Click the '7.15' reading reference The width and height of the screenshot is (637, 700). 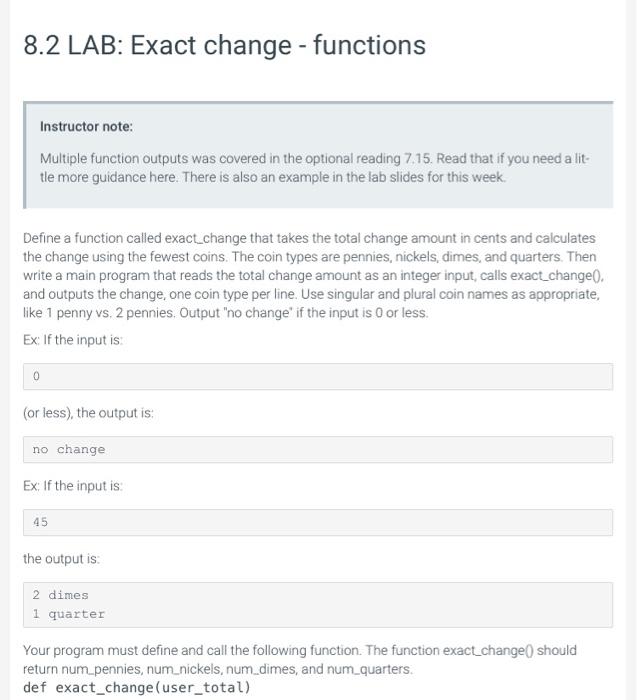click(418, 158)
